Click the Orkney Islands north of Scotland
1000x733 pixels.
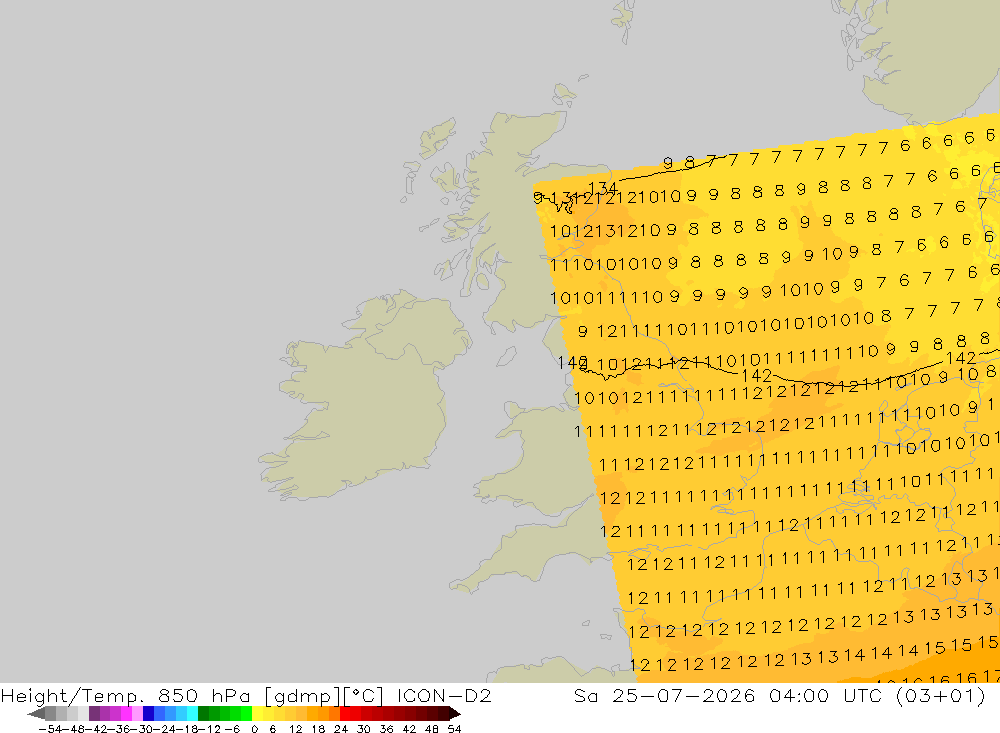(564, 96)
